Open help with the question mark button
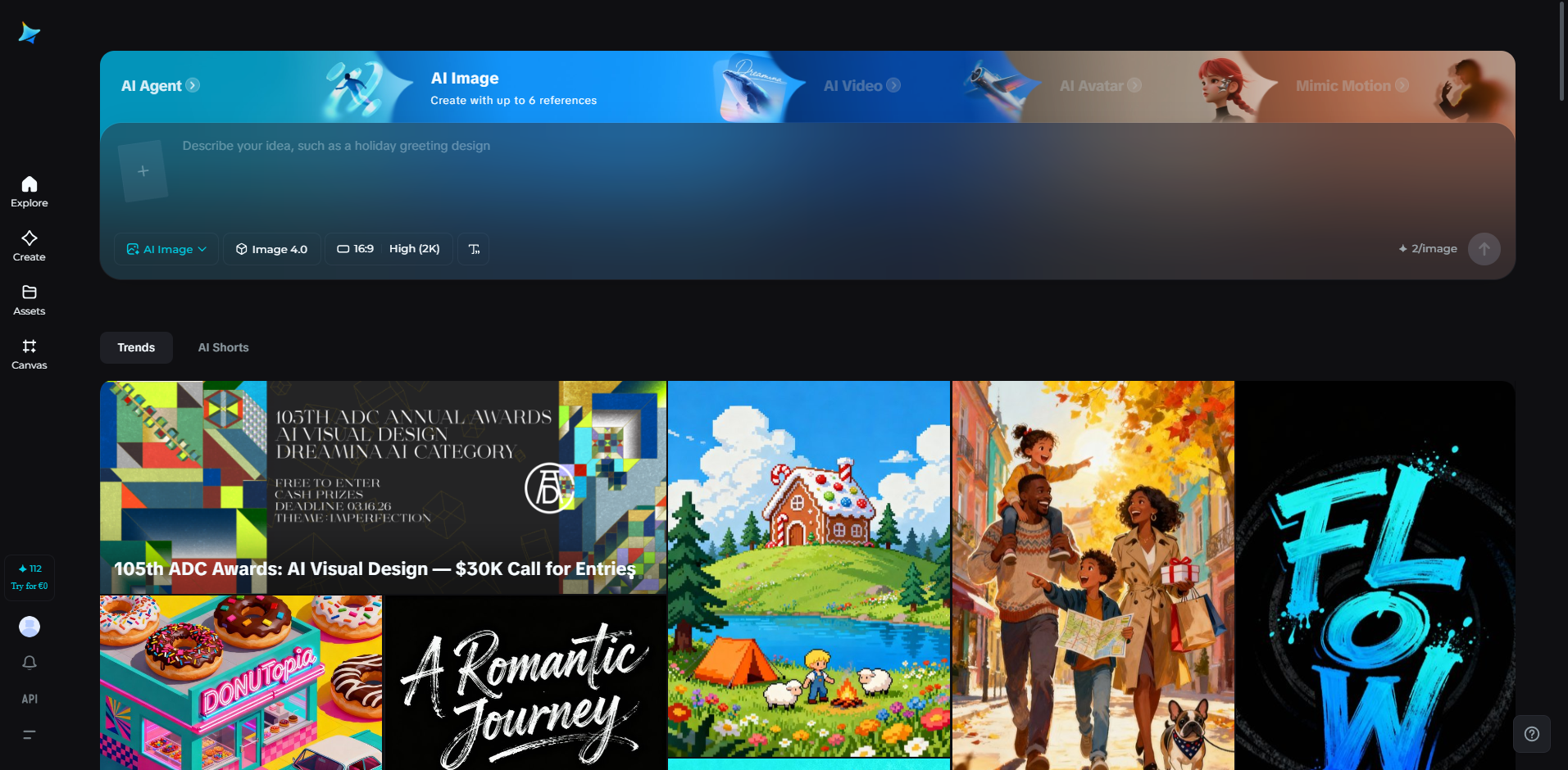The width and height of the screenshot is (1568, 770). pos(1531,734)
